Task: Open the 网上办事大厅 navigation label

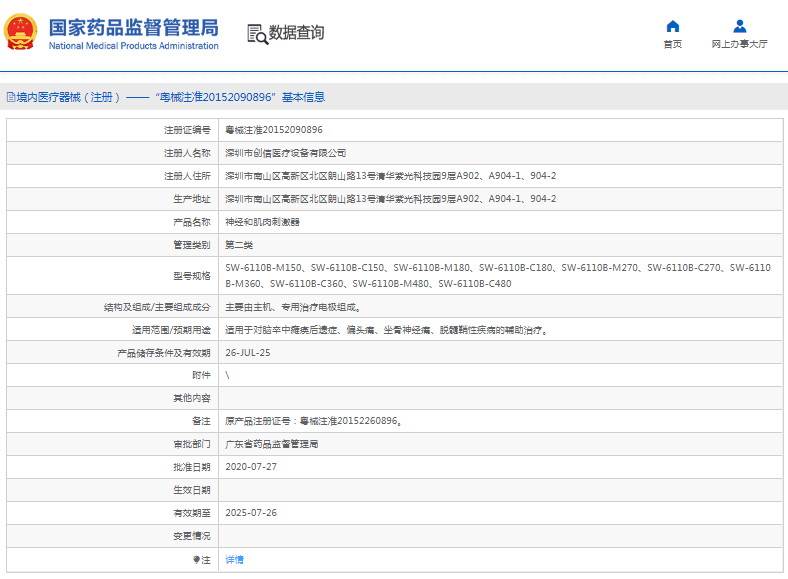Action: pos(739,45)
